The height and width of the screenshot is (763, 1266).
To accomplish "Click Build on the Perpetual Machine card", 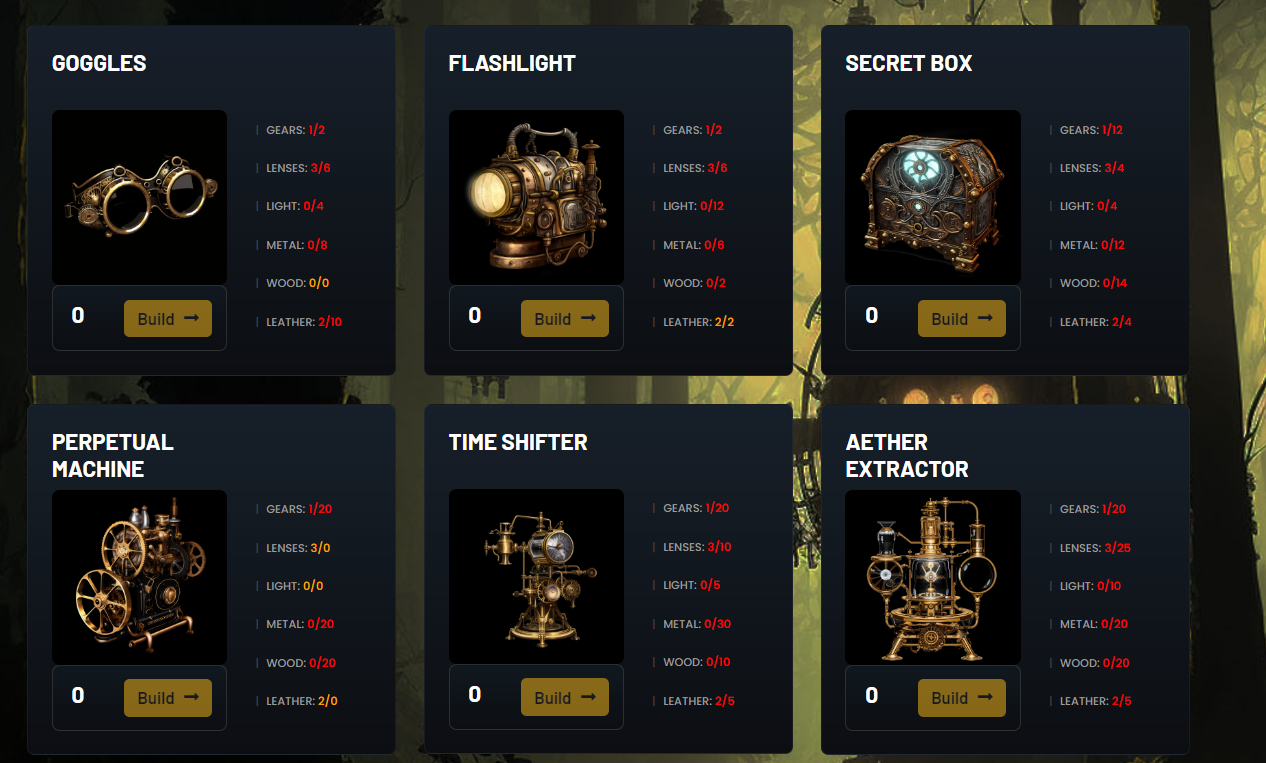I will [168, 697].
